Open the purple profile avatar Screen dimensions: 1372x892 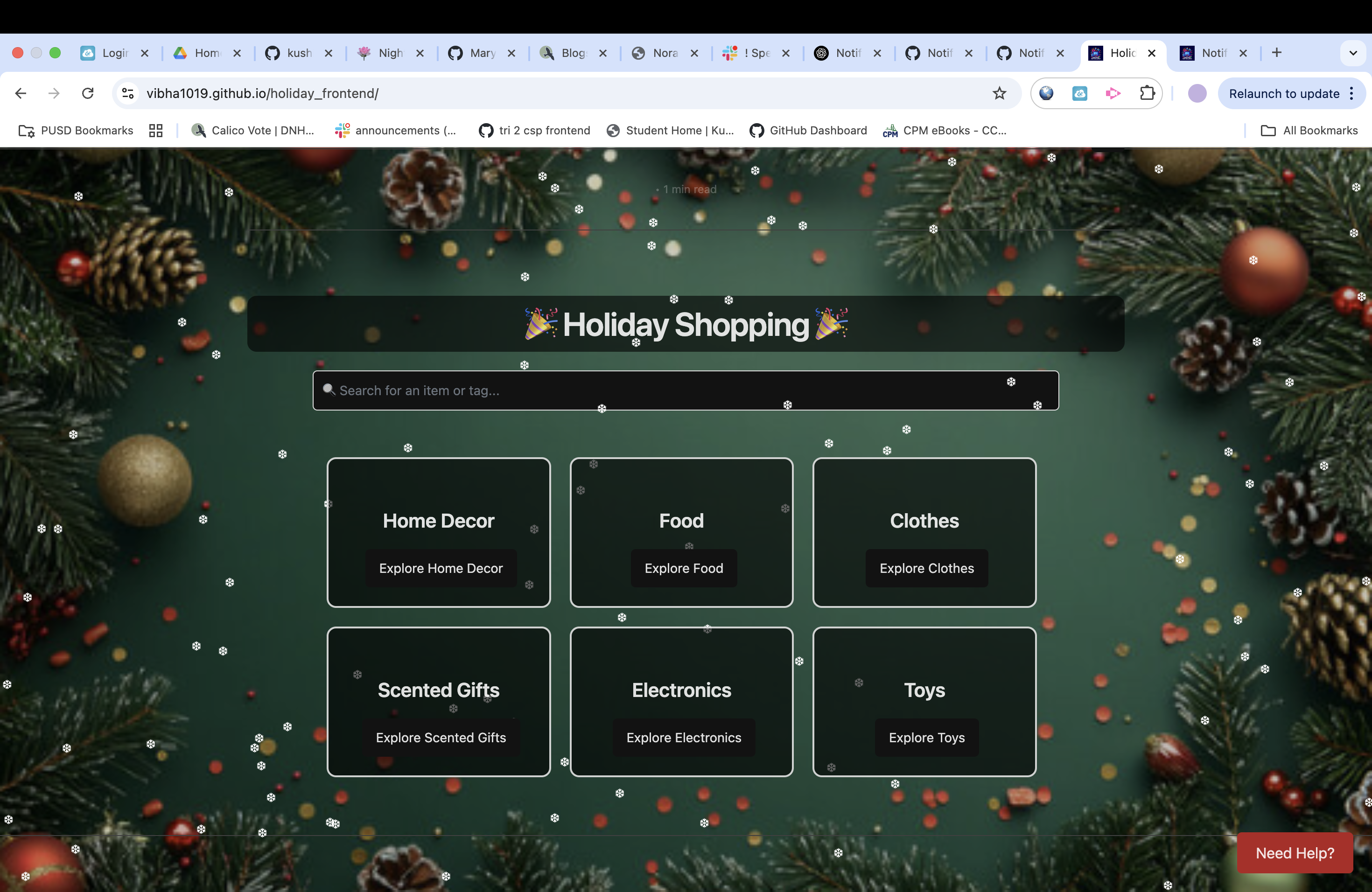coord(1197,93)
